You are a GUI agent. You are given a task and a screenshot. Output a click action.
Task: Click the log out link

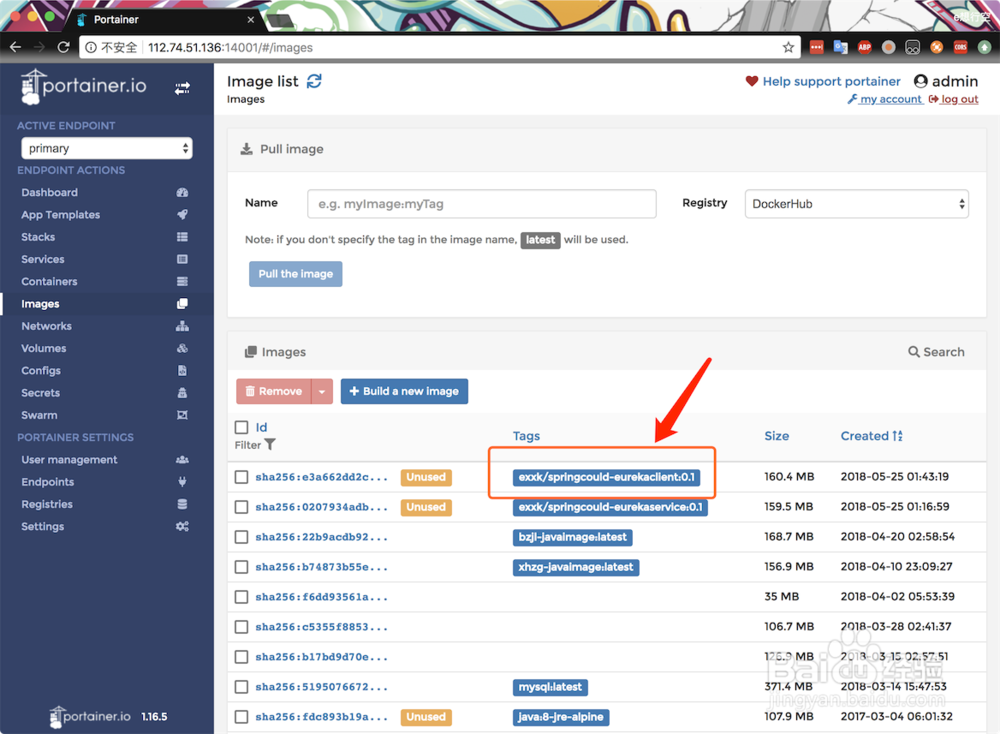click(954, 99)
